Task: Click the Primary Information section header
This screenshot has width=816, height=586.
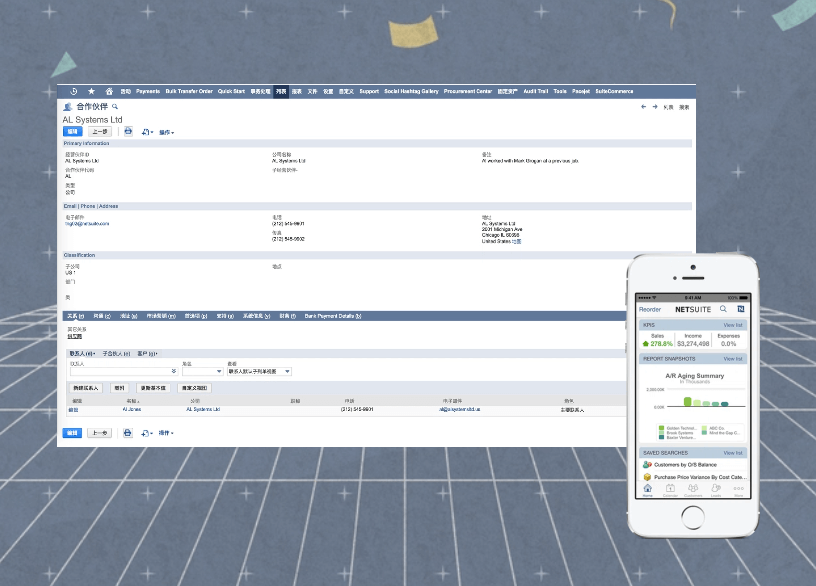Action: click(x=377, y=143)
